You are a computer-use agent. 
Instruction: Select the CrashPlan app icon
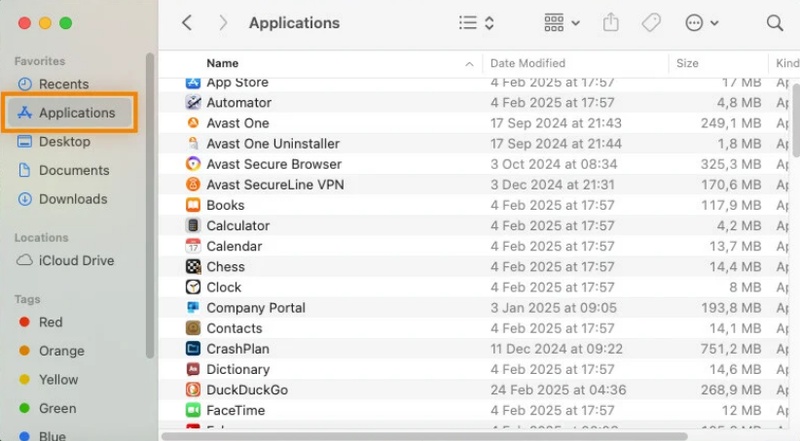tap(193, 349)
